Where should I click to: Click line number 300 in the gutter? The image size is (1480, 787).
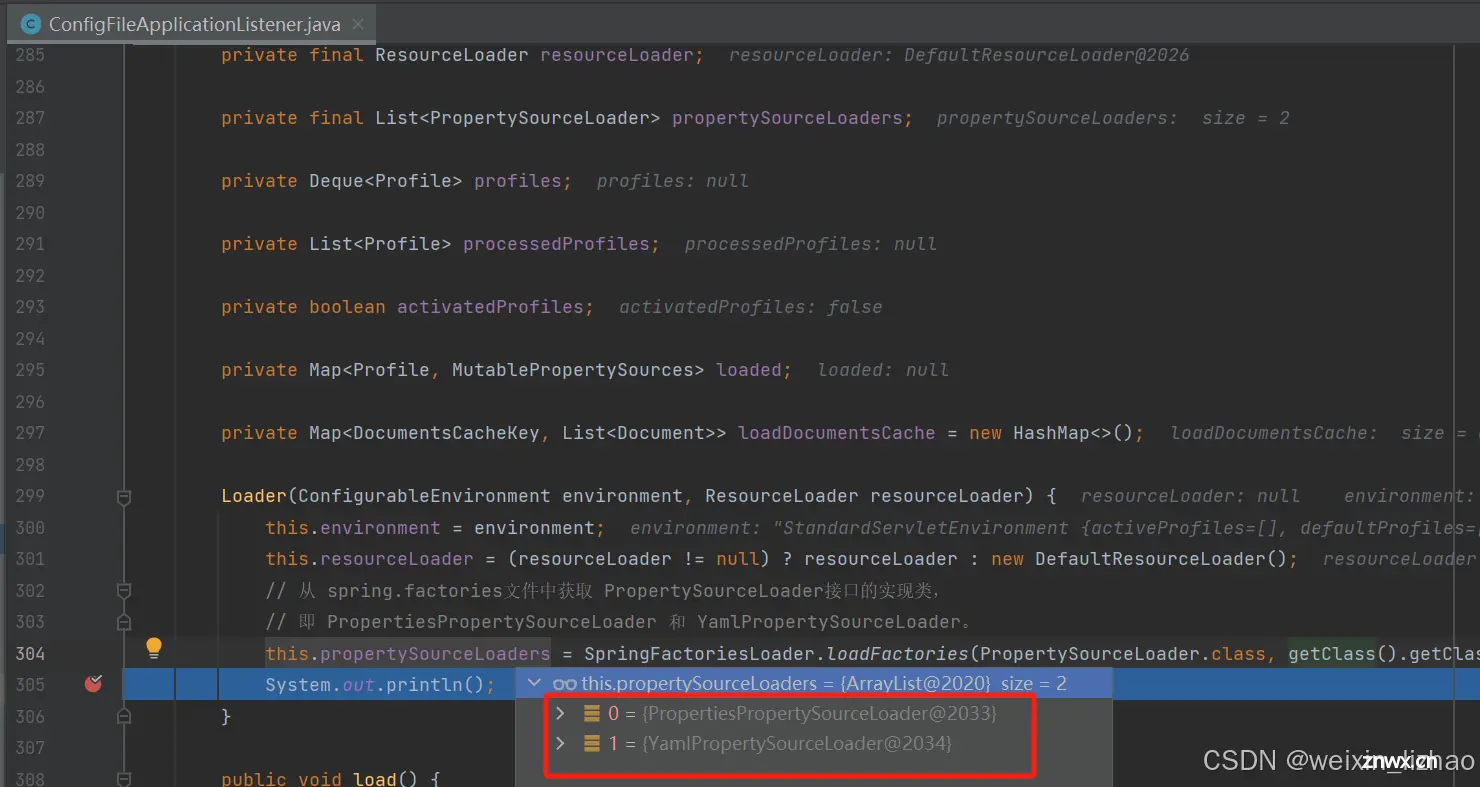[30, 527]
